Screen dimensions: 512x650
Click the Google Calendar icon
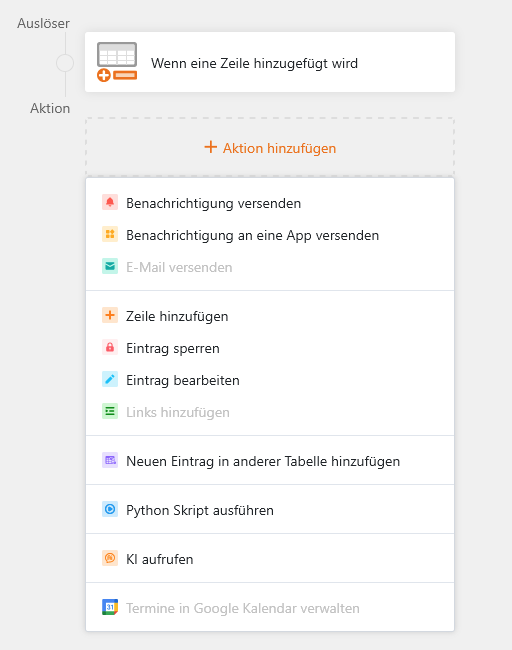coord(110,607)
